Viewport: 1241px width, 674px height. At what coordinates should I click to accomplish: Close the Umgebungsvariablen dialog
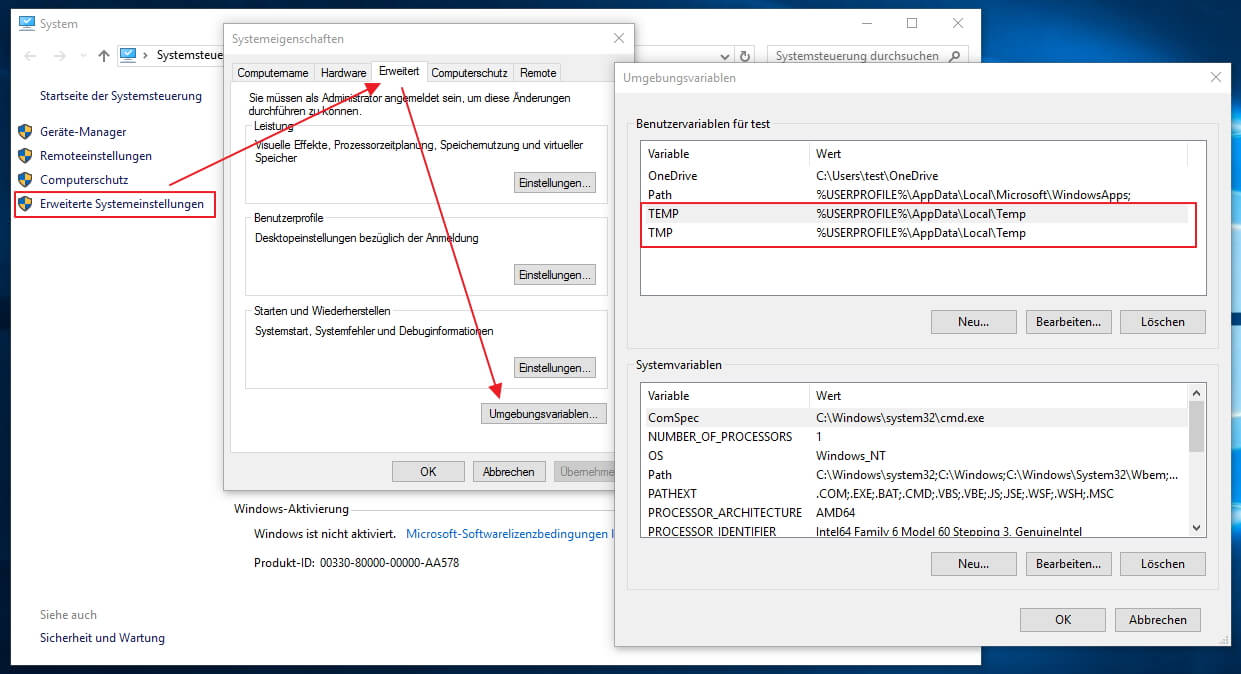pos(1216,77)
